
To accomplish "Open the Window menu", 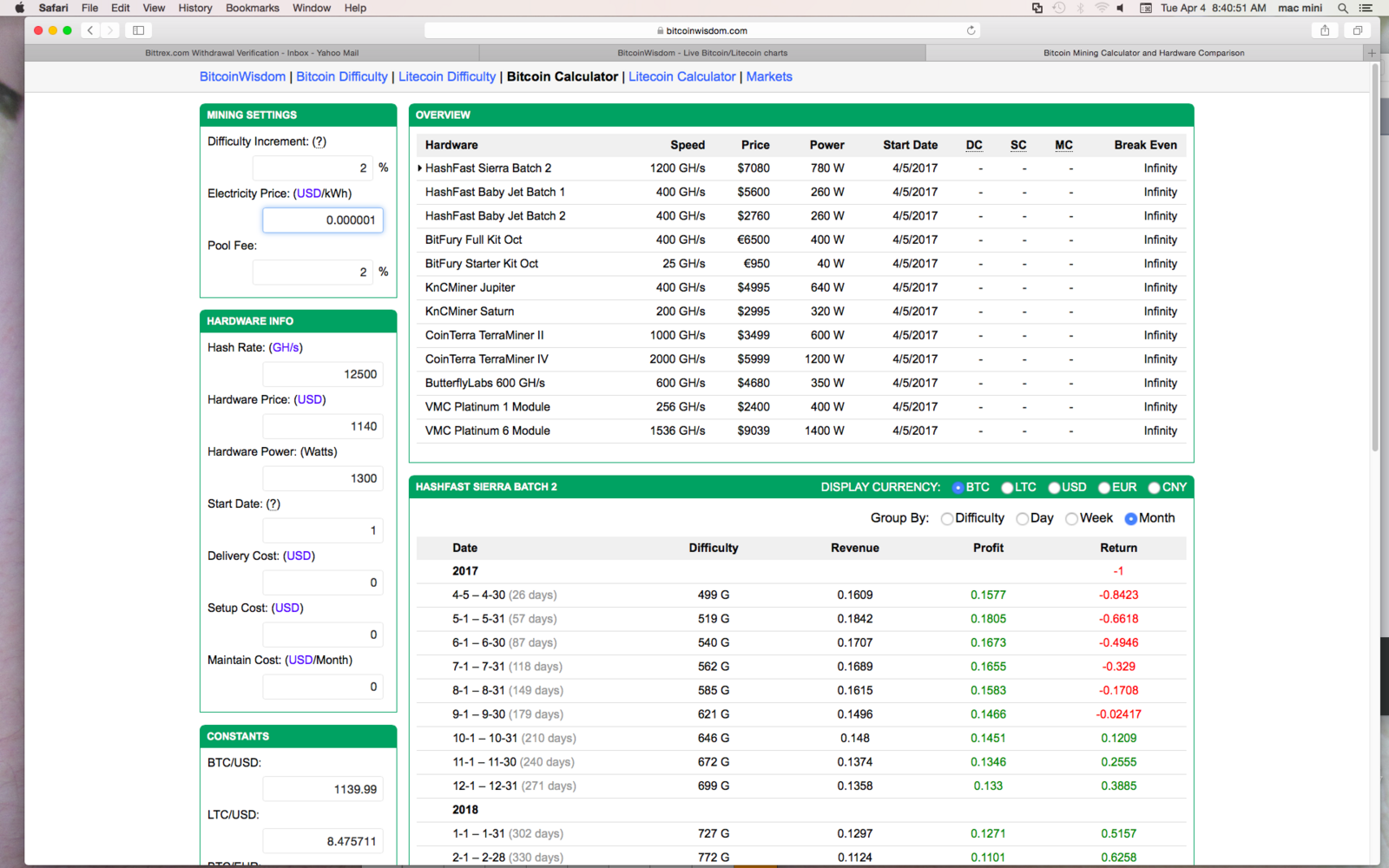I will (x=312, y=8).
